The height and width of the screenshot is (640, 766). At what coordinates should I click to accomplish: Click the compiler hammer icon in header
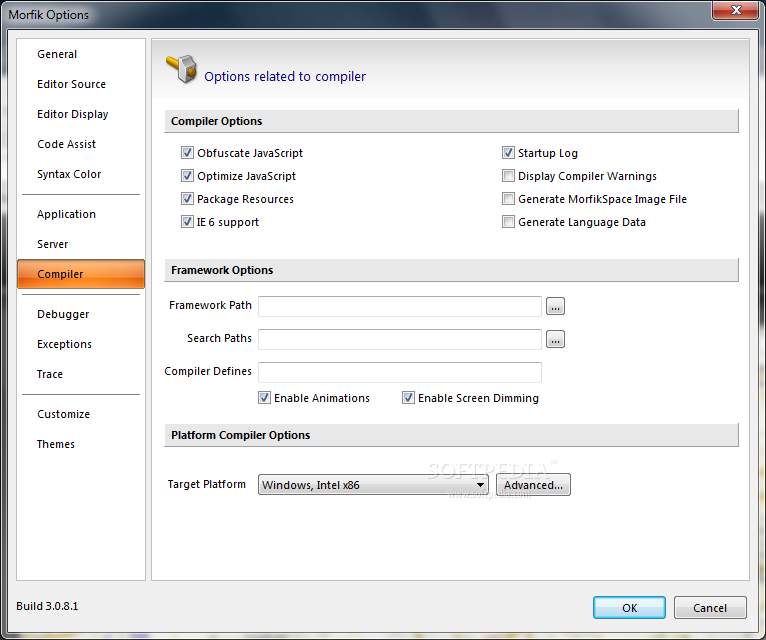tap(181, 69)
